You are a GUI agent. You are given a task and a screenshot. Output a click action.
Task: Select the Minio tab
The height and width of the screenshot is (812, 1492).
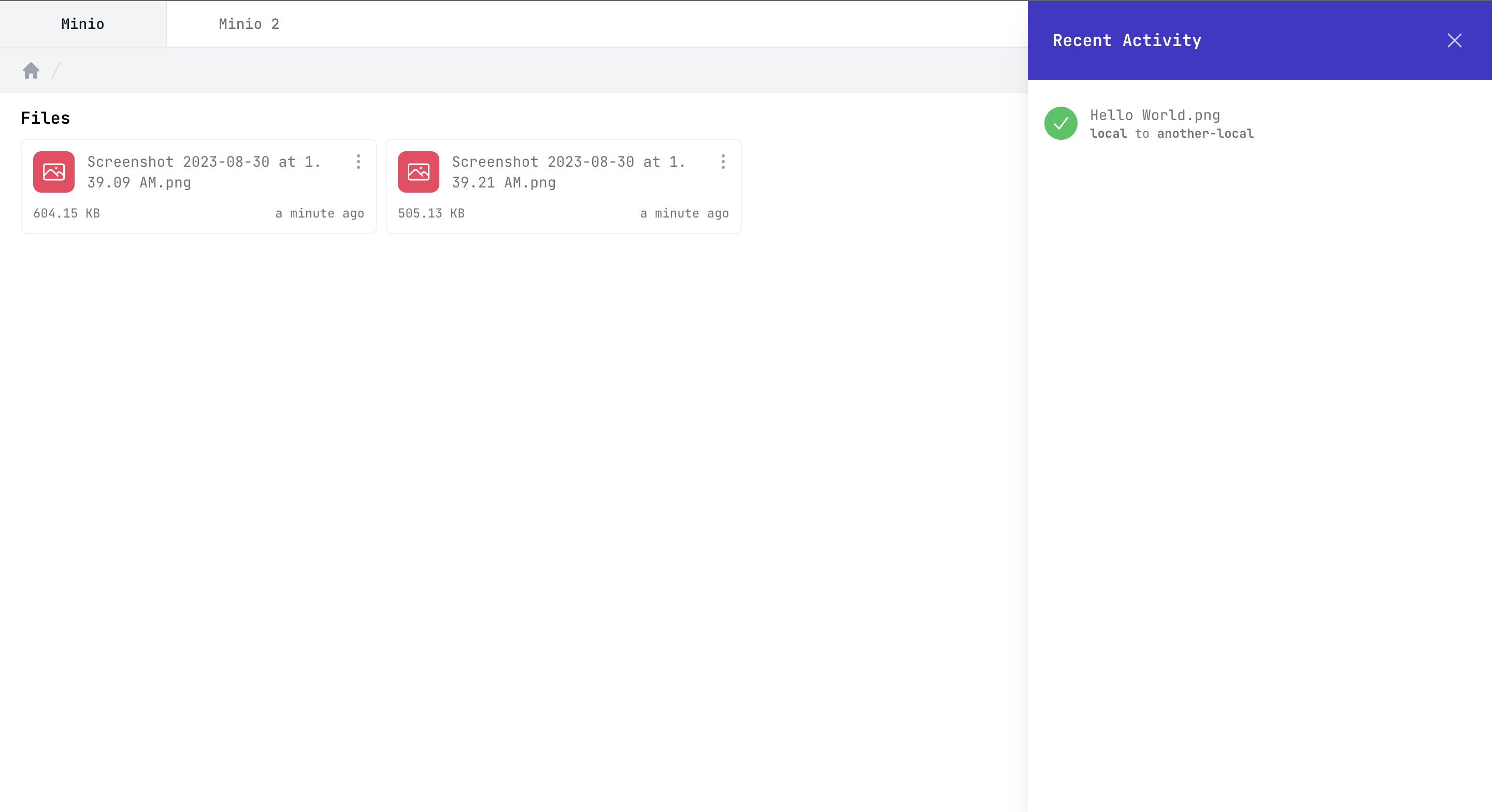point(83,24)
